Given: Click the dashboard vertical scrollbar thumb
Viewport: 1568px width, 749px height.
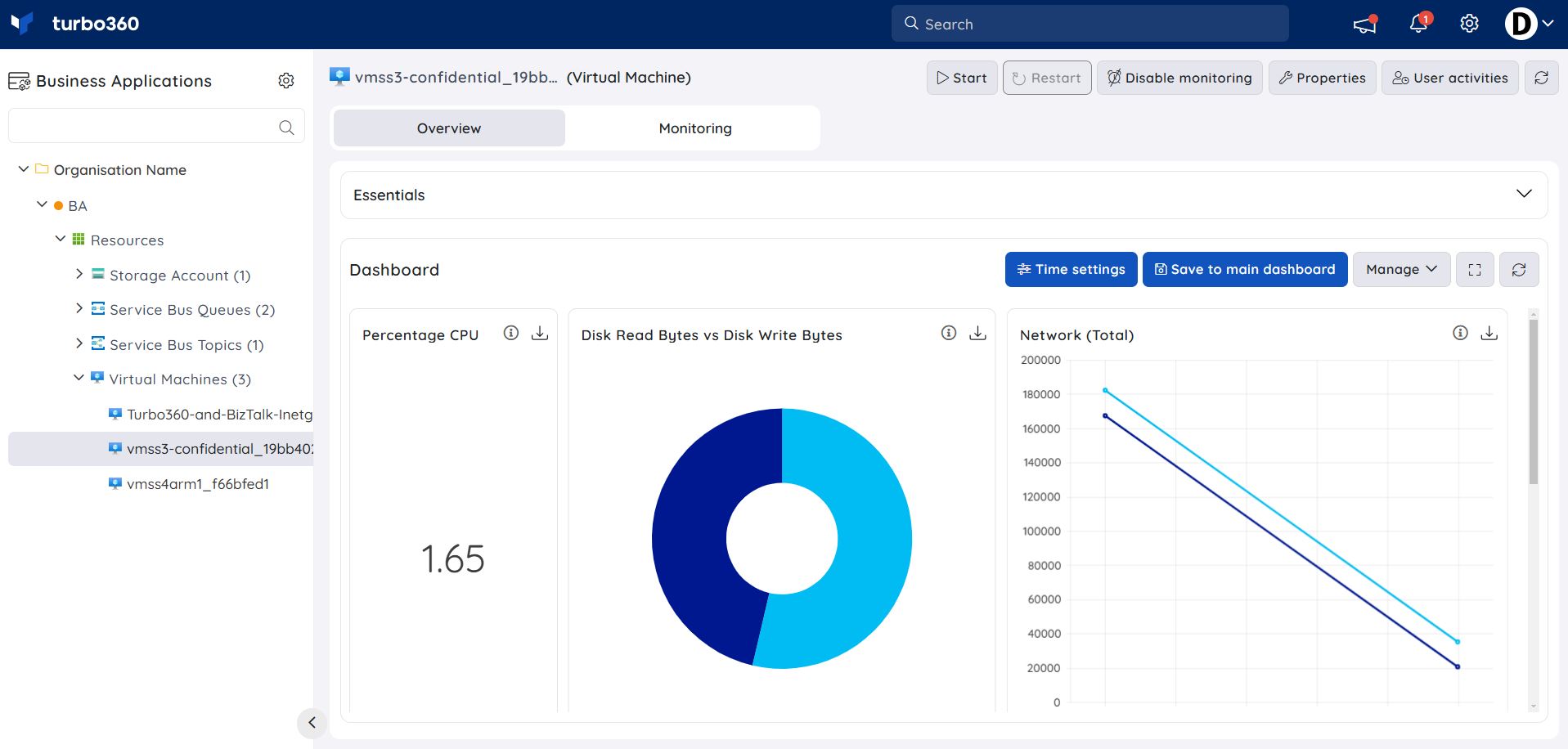Looking at the screenshot, I should click(1534, 401).
